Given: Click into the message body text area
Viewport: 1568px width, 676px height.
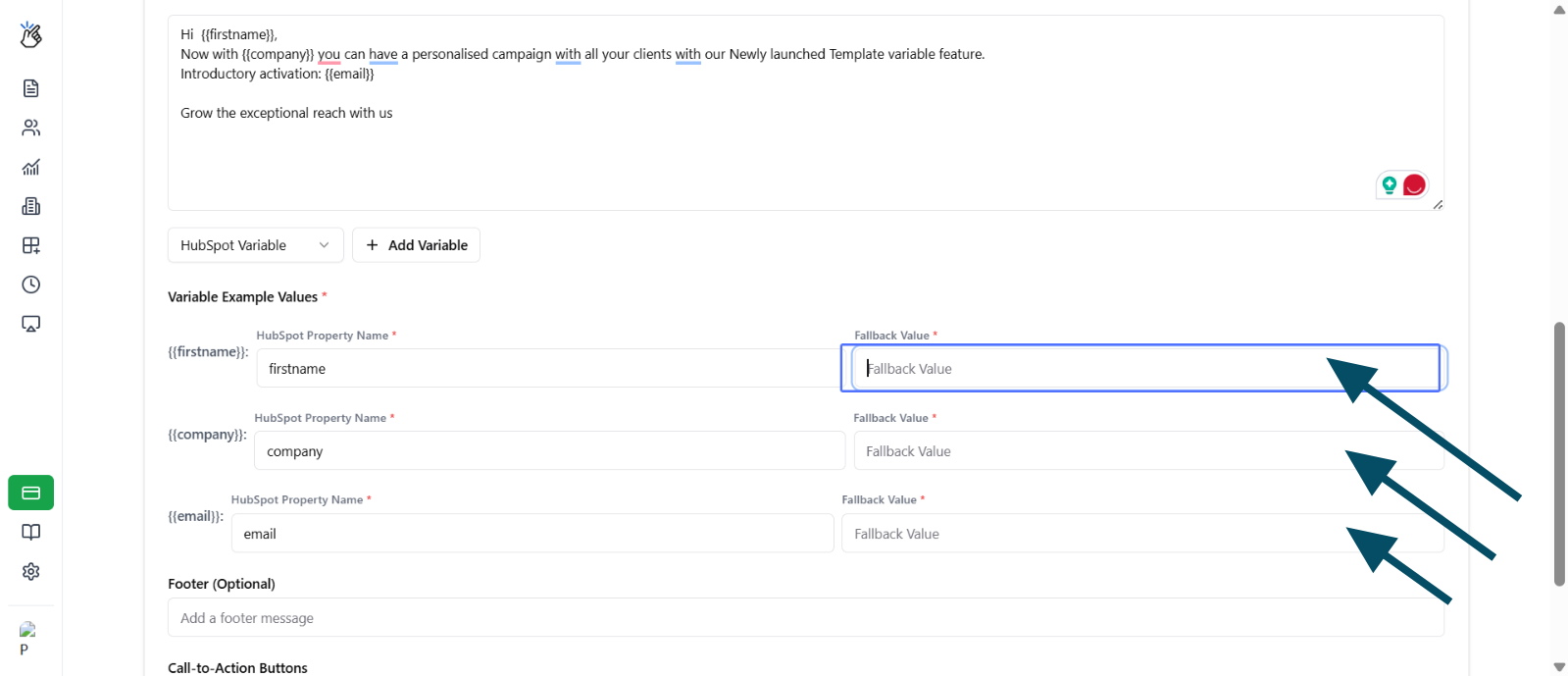Looking at the screenshot, I should tap(806, 113).
